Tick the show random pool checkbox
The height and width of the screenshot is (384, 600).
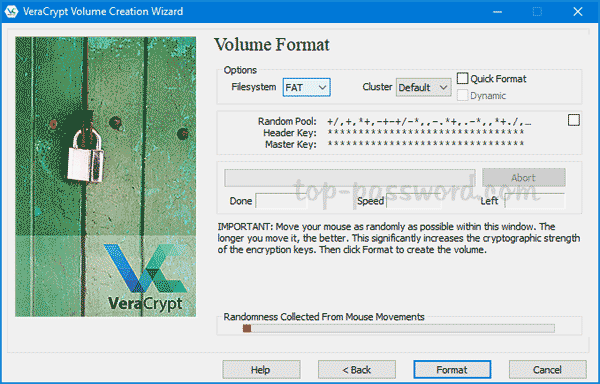coord(574,120)
